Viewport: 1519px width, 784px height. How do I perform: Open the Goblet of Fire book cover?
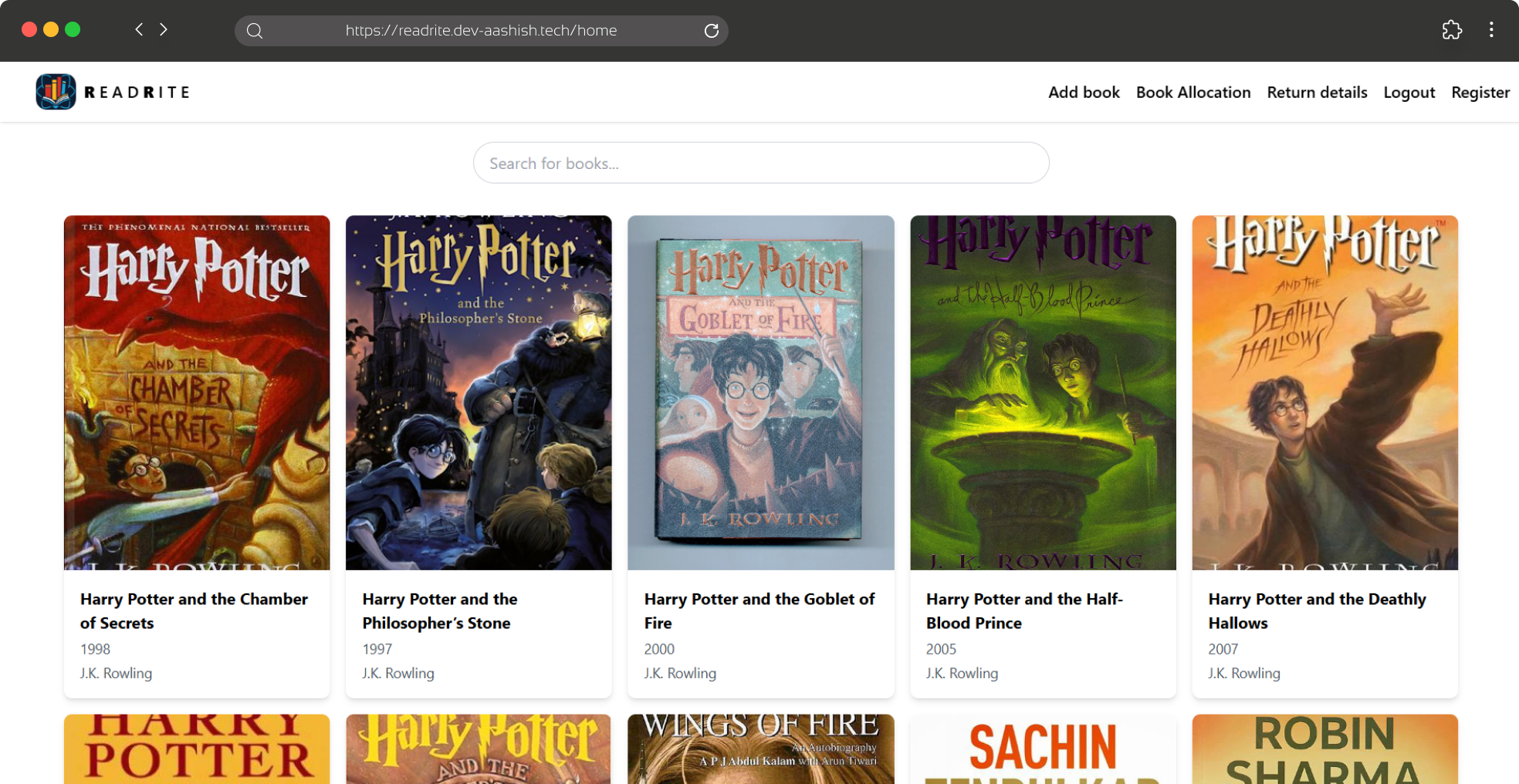761,393
